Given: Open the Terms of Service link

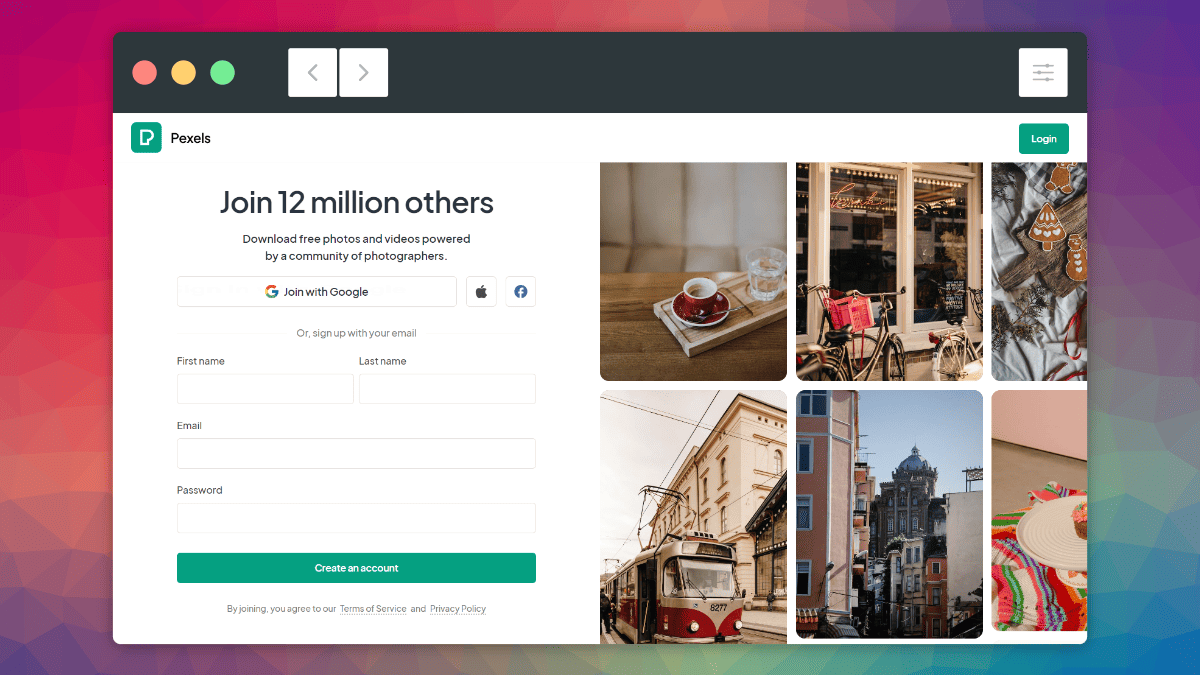Looking at the screenshot, I should (x=373, y=609).
